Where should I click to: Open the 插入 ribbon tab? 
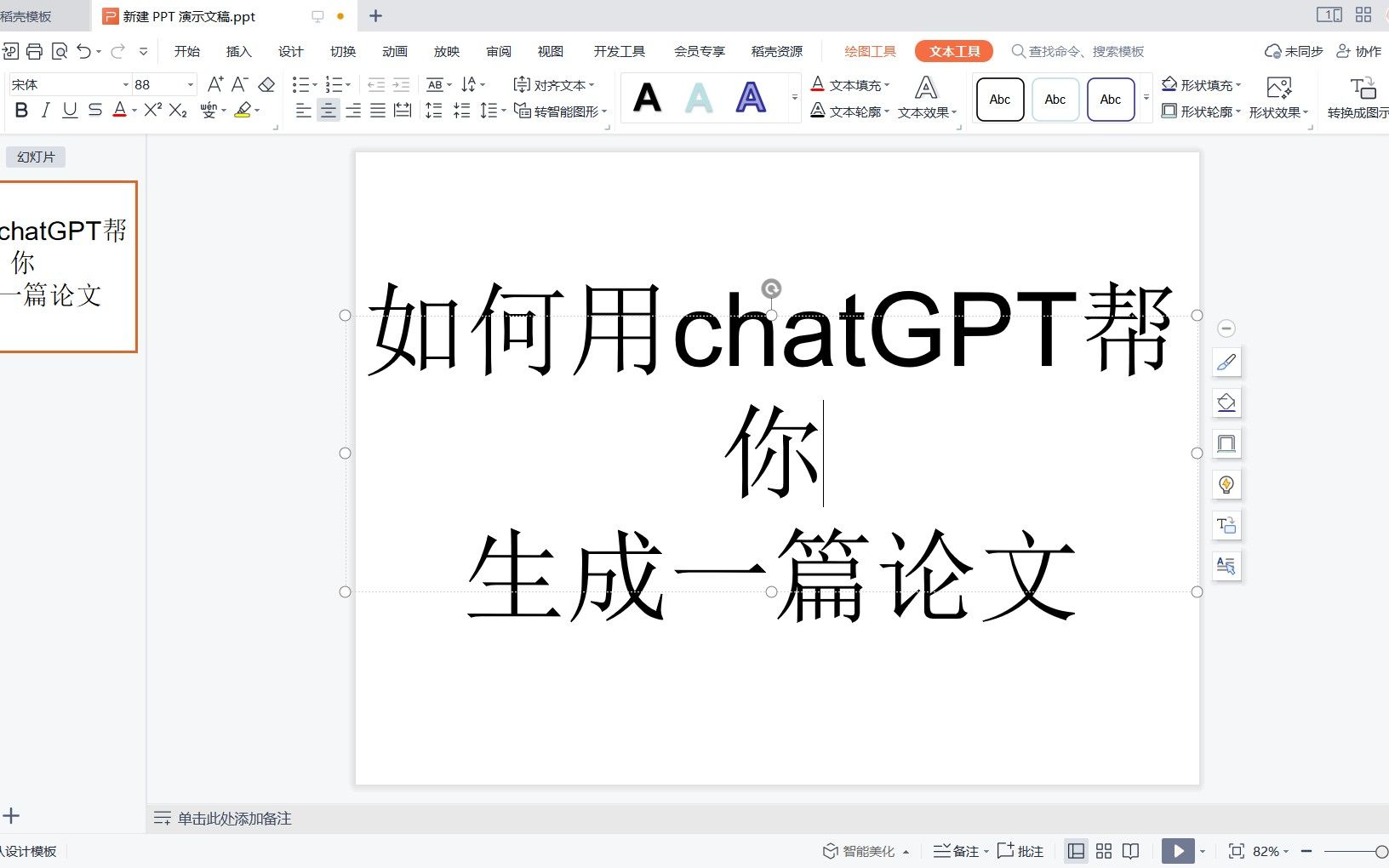(238, 51)
